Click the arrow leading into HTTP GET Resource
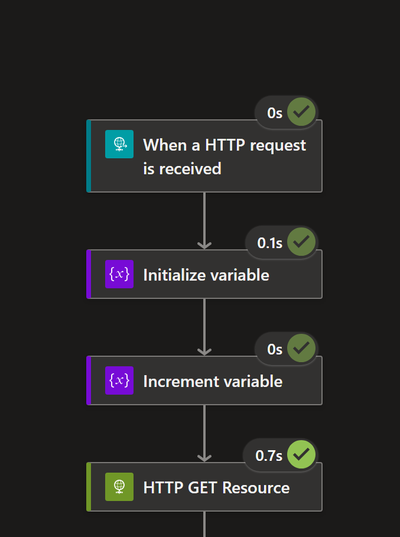Screen dimensions: 400x537 (204, 433)
